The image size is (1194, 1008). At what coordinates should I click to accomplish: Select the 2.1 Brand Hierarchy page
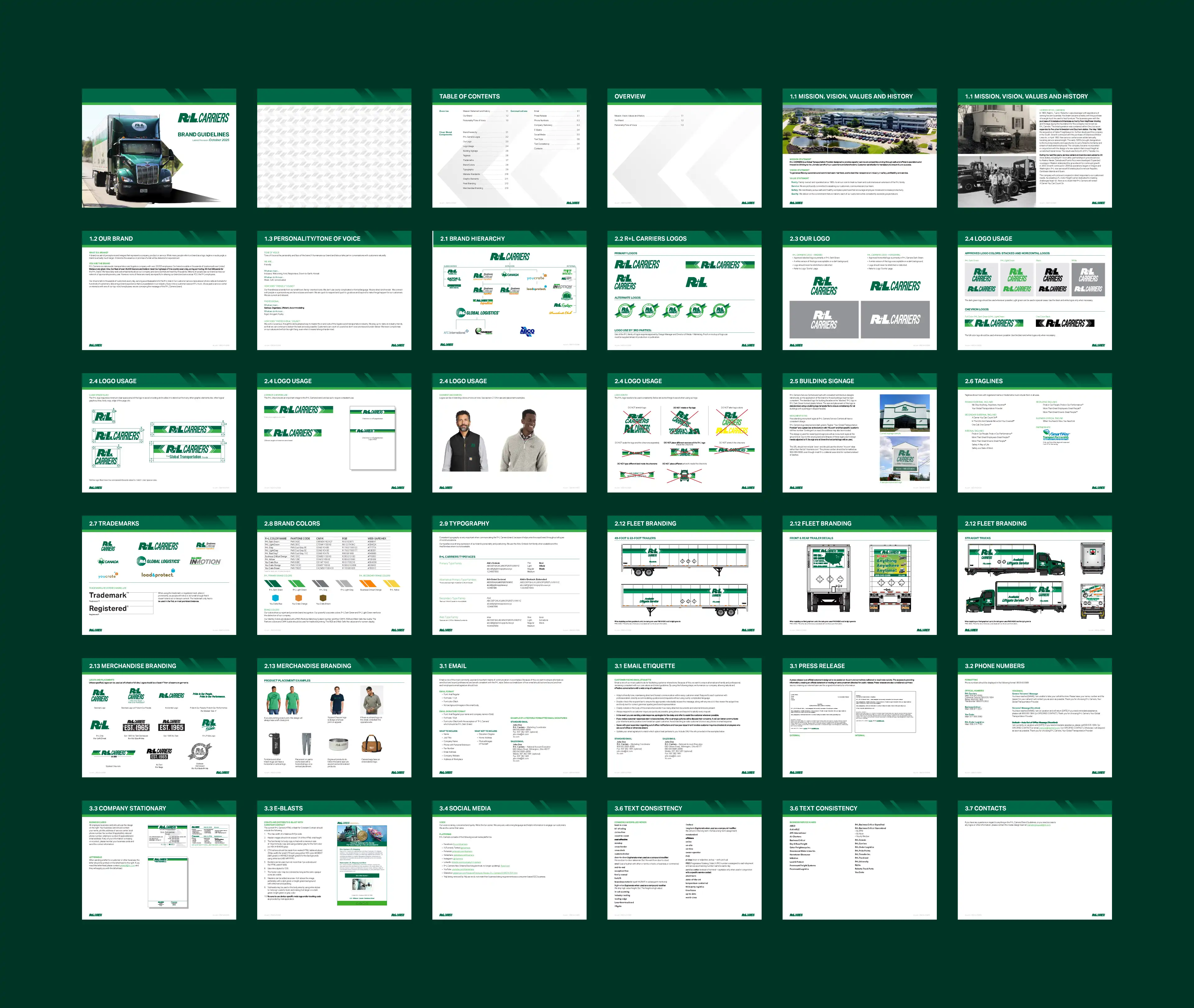click(x=509, y=290)
